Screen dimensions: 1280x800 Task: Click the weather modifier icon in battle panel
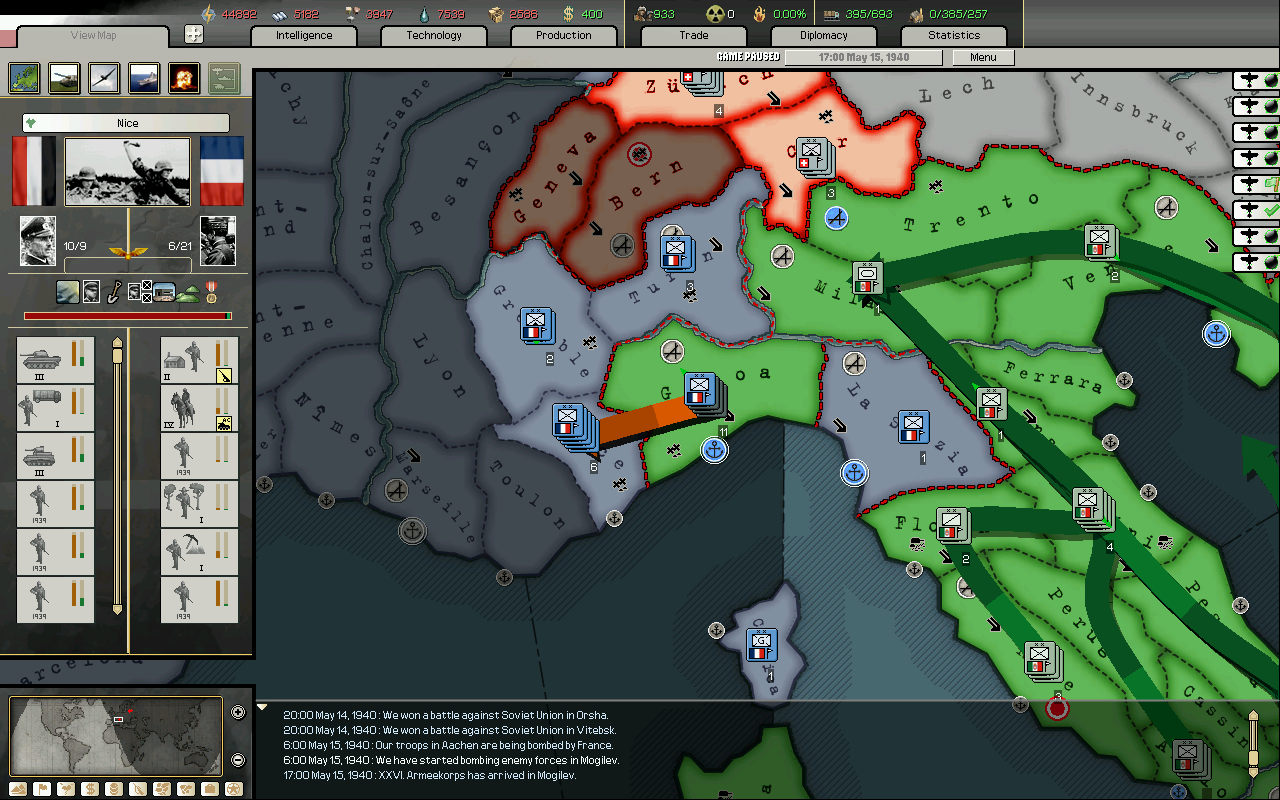[67, 292]
